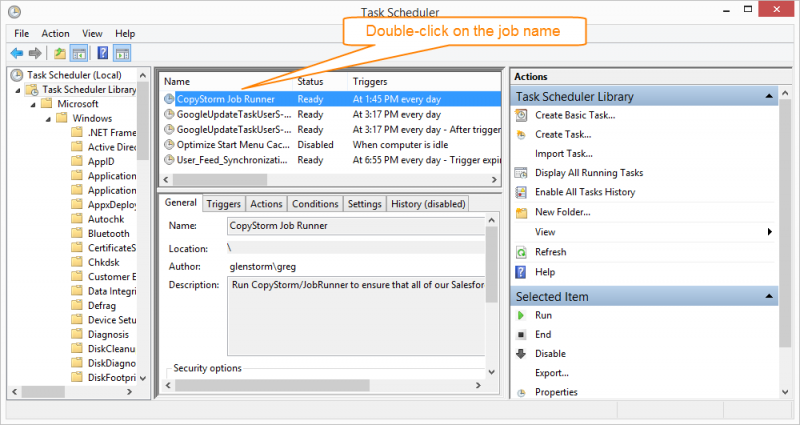Click the Status column header
Image resolution: width=800 pixels, height=425 pixels.
[320, 82]
